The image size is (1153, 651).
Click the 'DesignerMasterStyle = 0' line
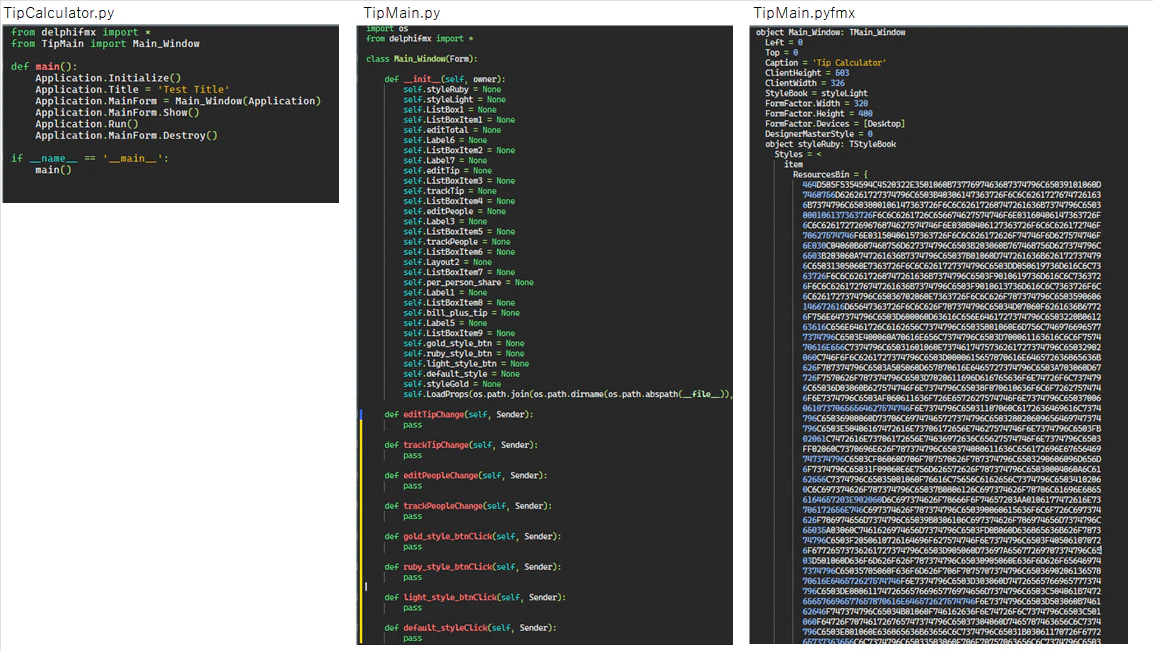pyautogui.click(x=819, y=134)
